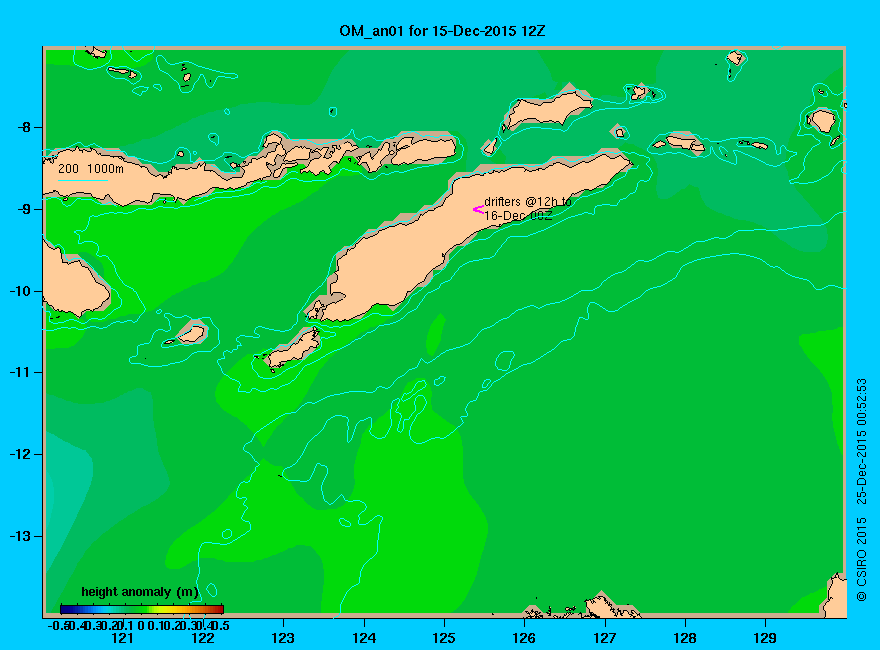Click the latitude tick label -11
Screen dimensions: 880x650
coord(20,372)
